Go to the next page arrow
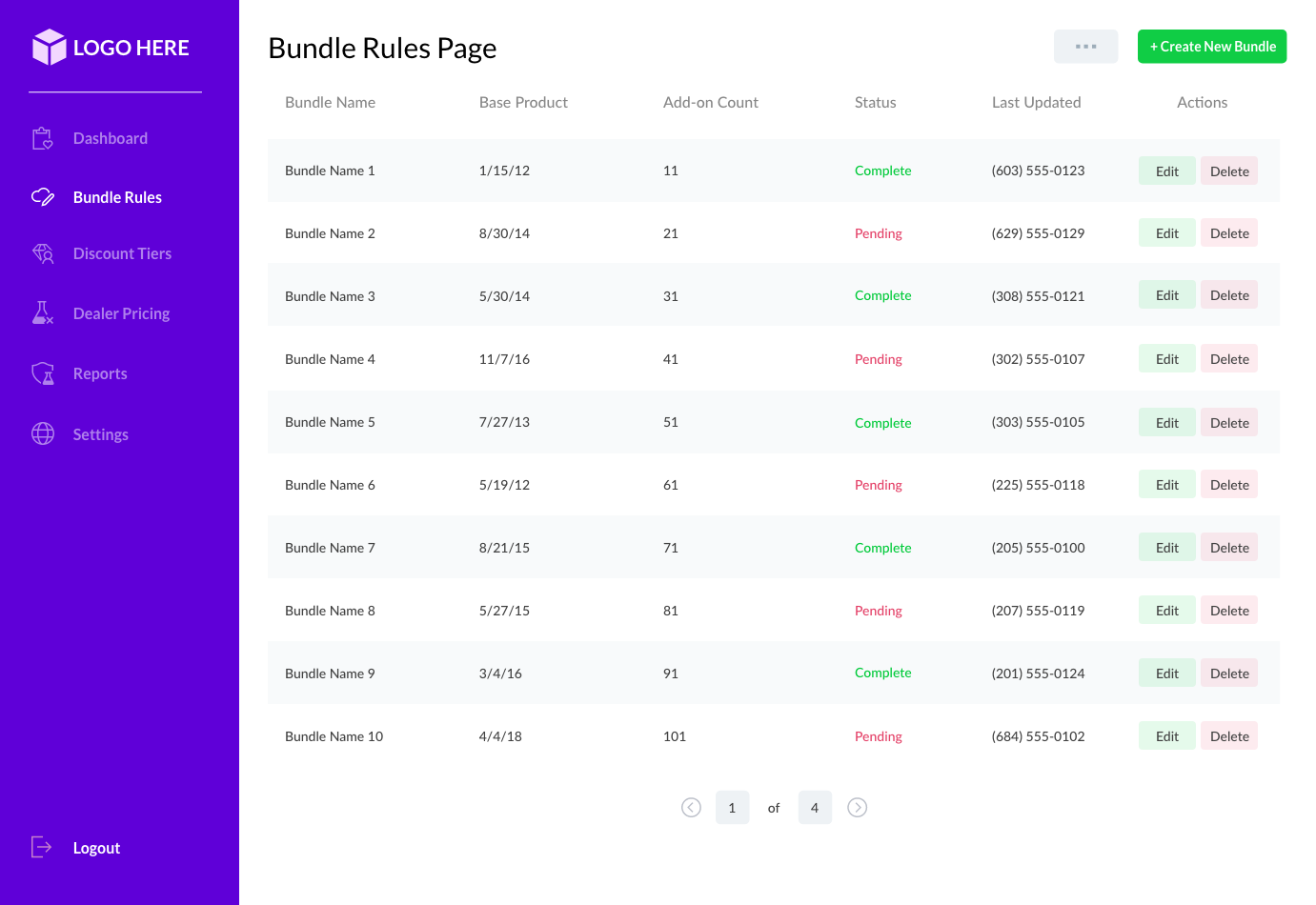1316x905 pixels. point(858,808)
